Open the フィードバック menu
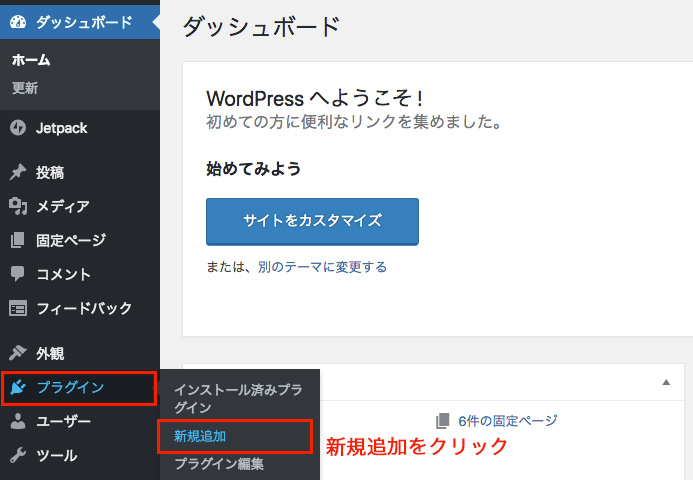The image size is (693, 480). coord(80,308)
